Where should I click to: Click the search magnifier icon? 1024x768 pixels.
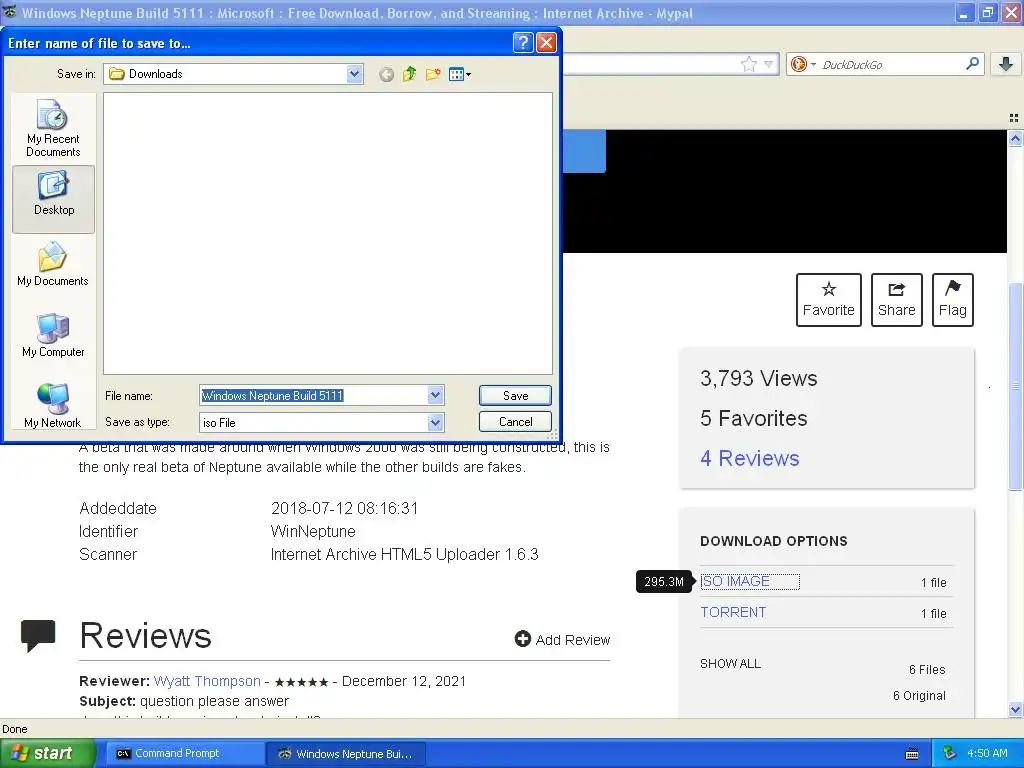click(972, 63)
